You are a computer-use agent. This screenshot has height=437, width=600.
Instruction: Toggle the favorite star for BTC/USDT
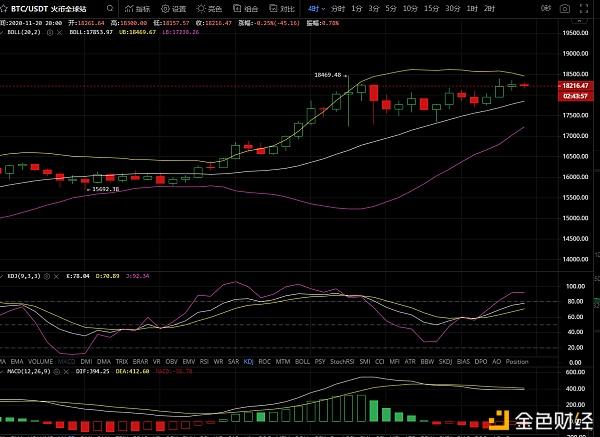3,8
